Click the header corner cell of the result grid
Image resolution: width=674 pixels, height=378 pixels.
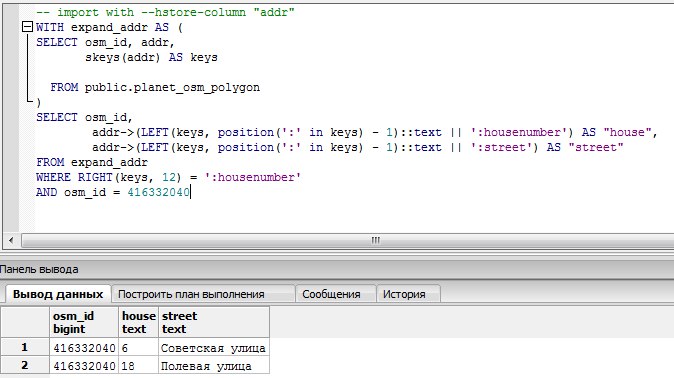(x=25, y=322)
